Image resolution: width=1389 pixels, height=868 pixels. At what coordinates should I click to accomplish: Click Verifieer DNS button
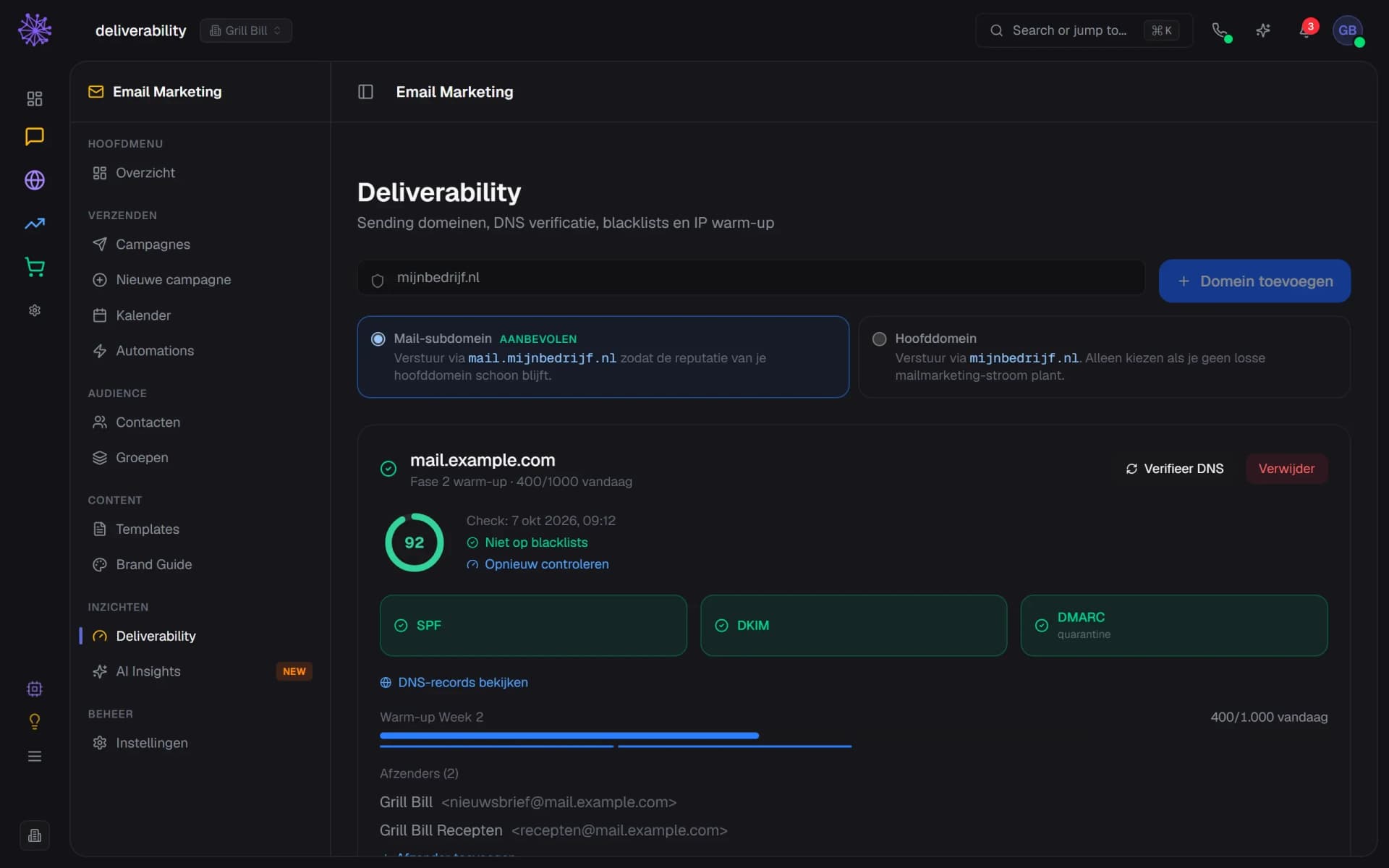click(1175, 469)
